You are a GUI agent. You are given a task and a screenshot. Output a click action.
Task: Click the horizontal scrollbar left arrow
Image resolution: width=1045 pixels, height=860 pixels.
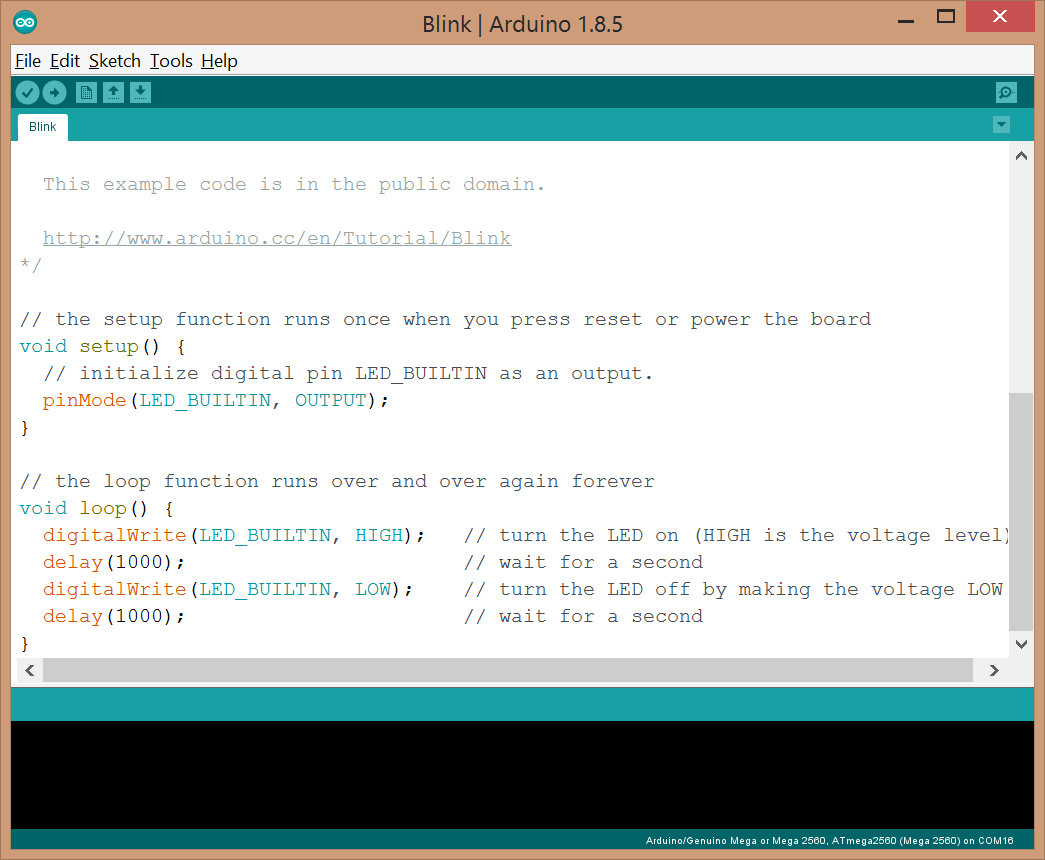[x=29, y=670]
